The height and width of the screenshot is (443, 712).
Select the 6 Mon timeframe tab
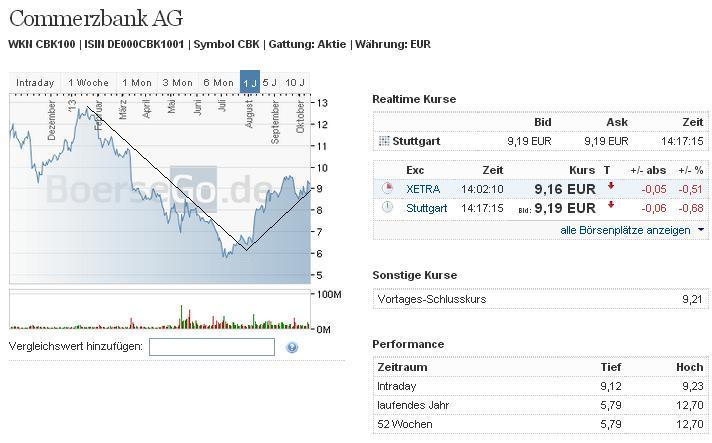click(218, 82)
